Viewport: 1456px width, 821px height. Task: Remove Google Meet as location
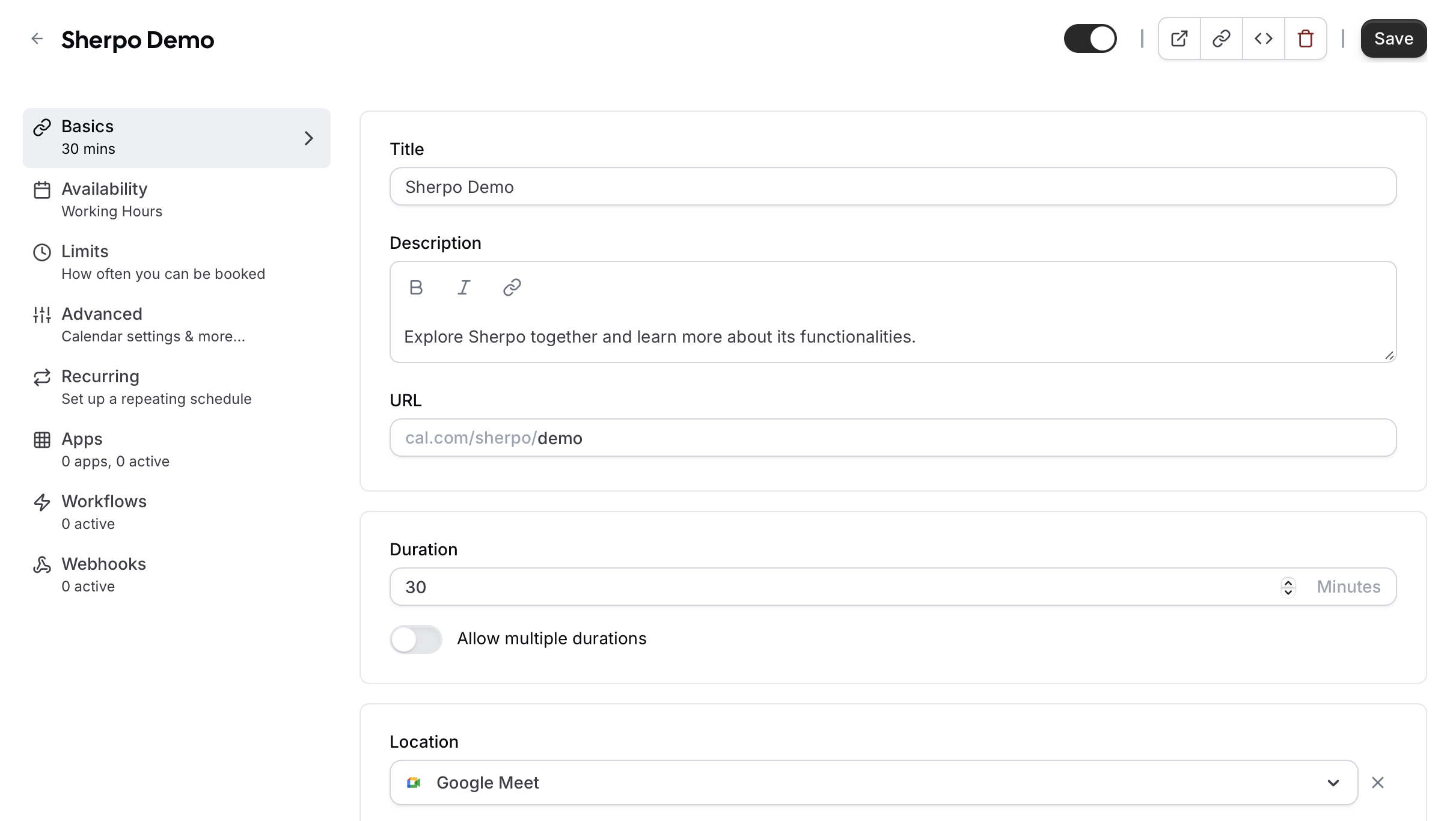click(1378, 782)
